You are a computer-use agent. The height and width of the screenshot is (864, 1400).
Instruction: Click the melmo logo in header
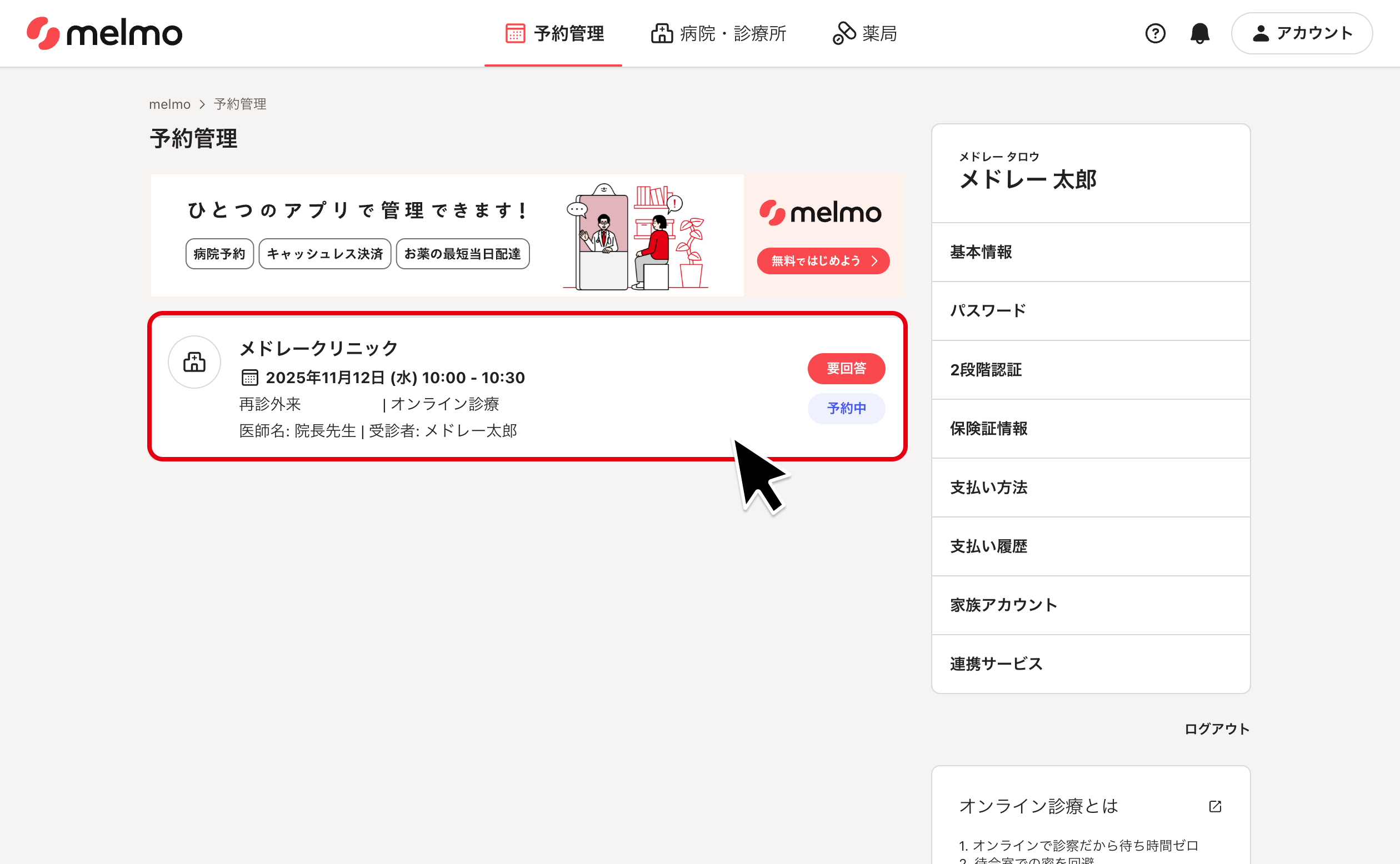tap(104, 33)
